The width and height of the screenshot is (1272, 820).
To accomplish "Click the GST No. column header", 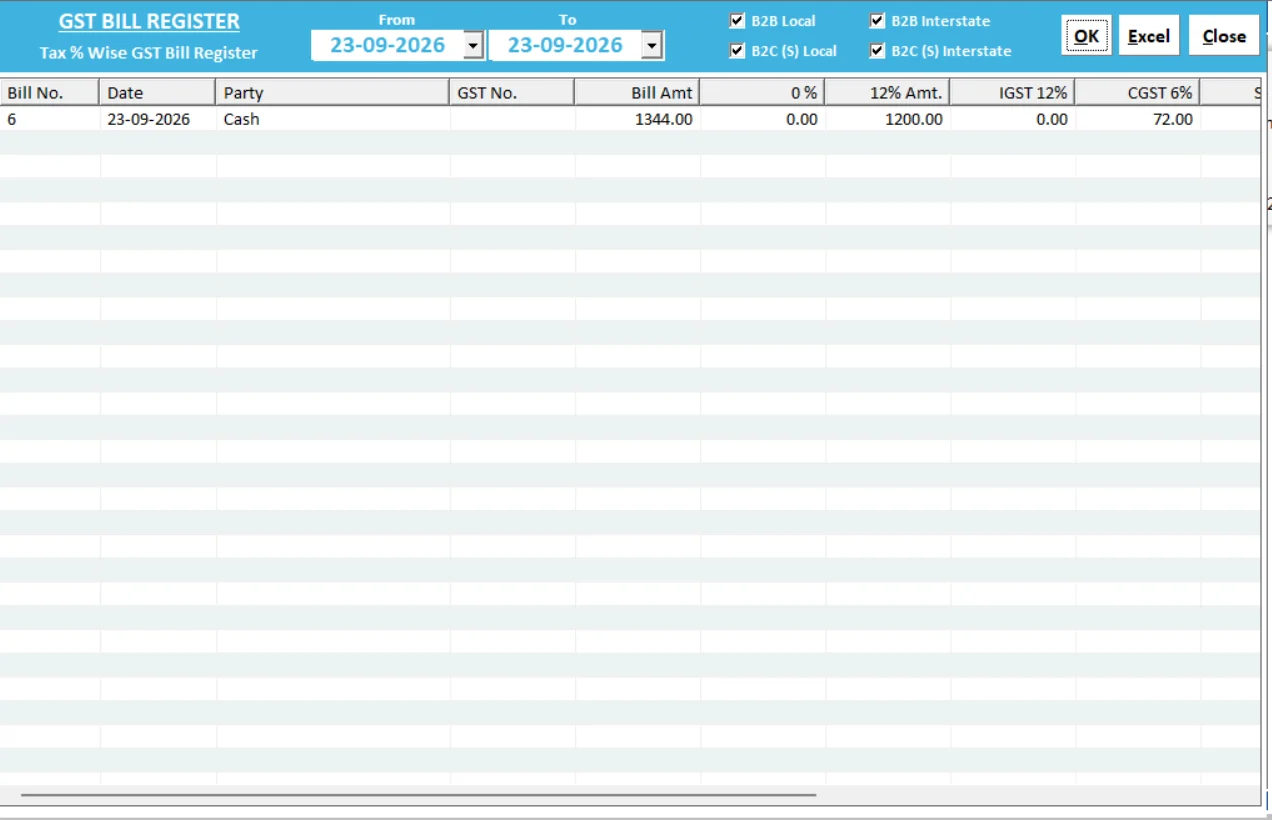I will point(512,93).
